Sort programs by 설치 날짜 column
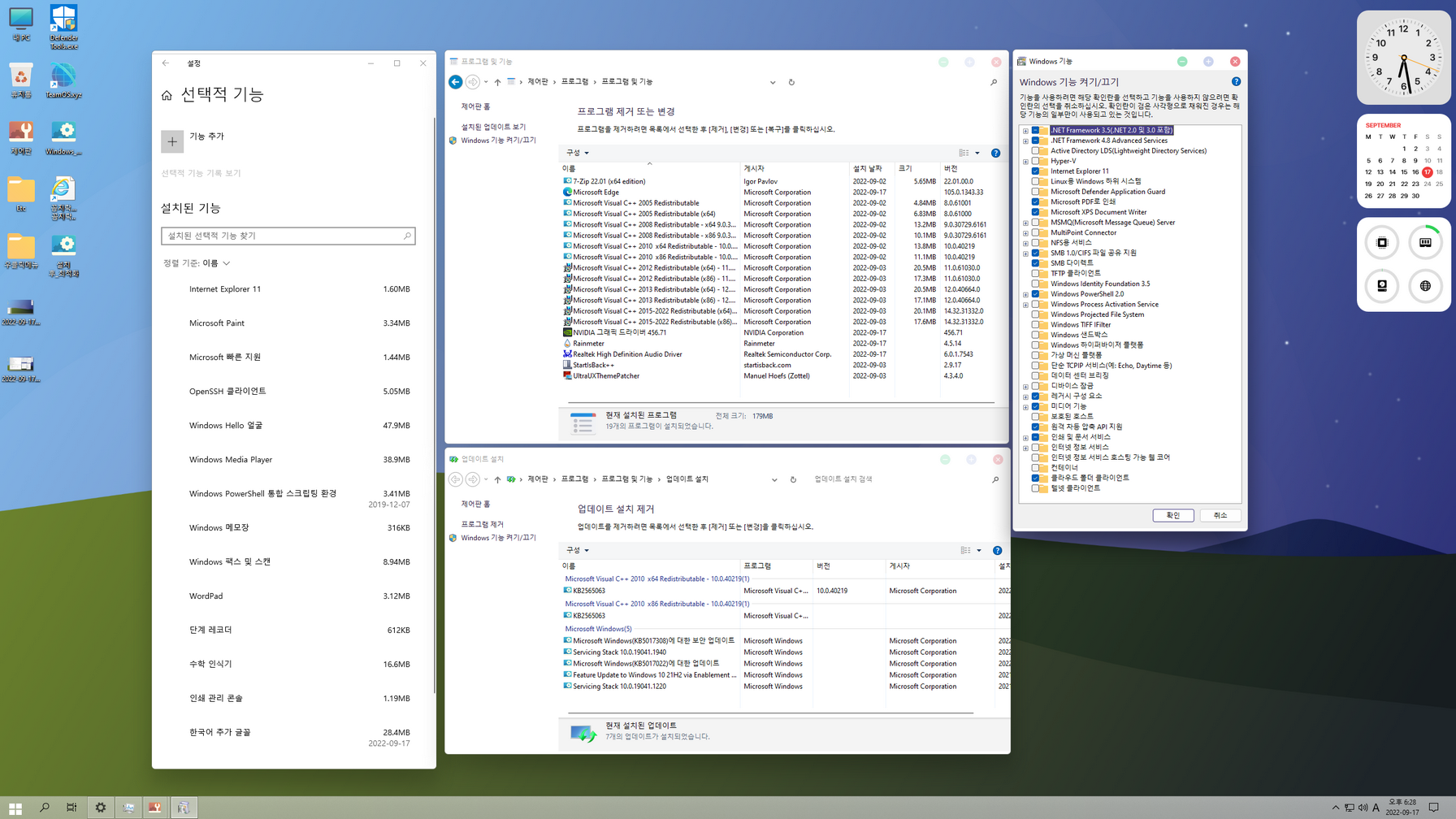 (871, 169)
